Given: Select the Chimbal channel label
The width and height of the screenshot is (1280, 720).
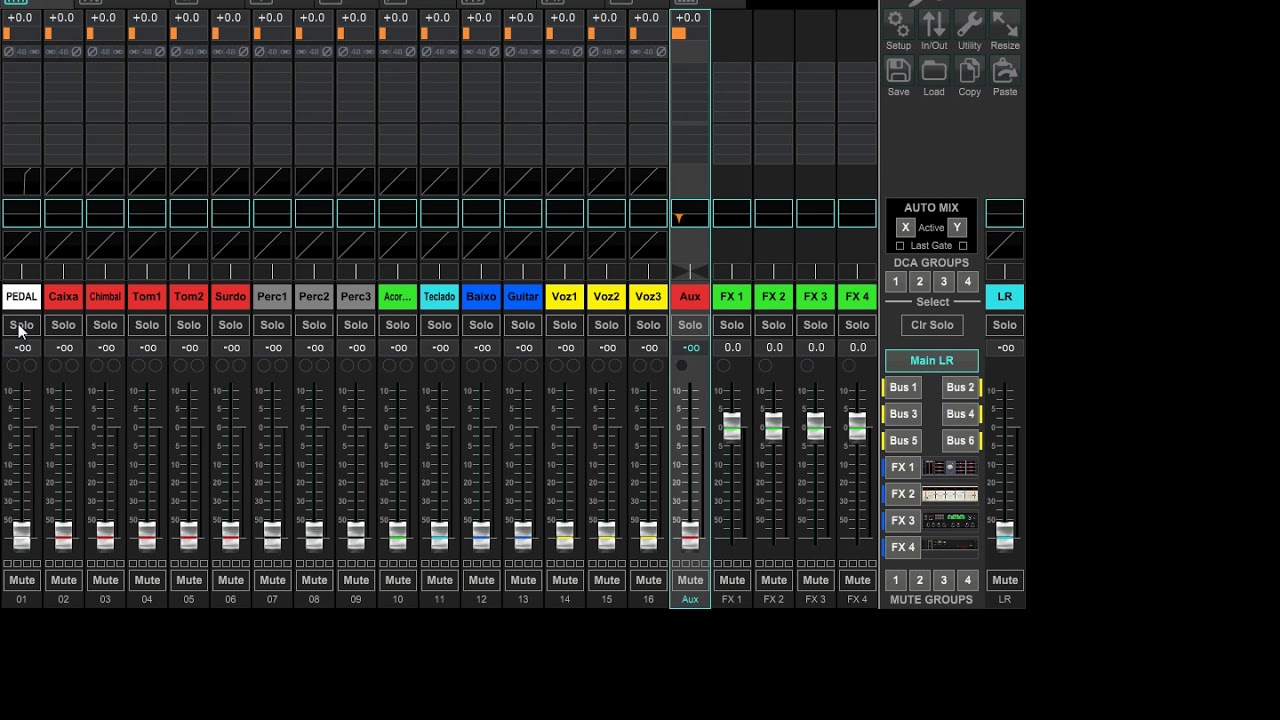Looking at the screenshot, I should pos(105,297).
